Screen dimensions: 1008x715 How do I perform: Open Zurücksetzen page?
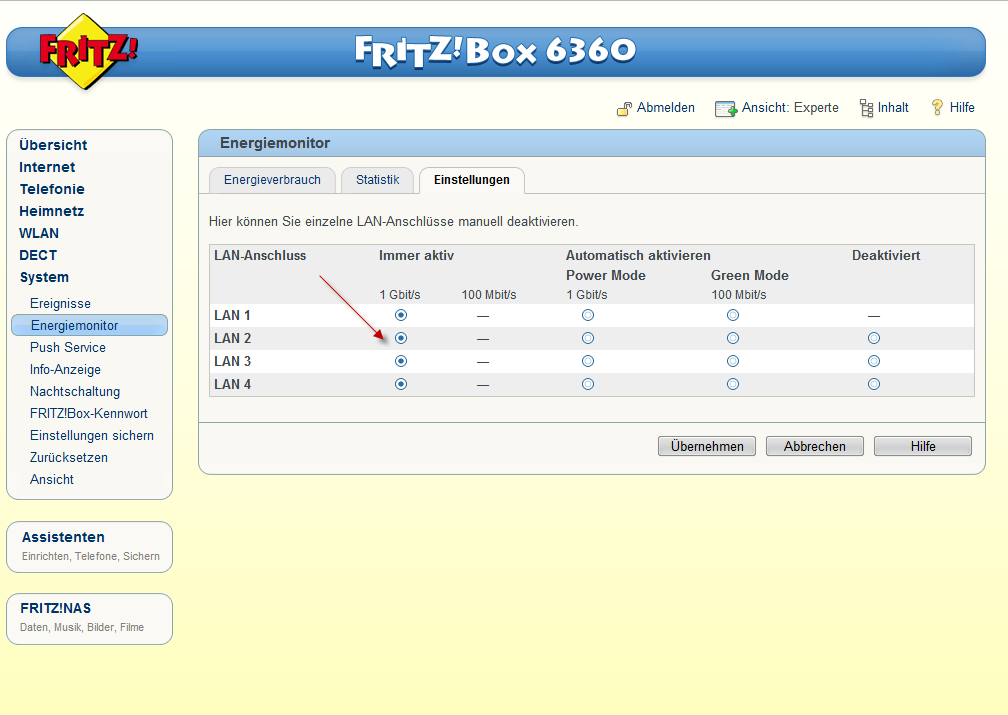coord(69,458)
